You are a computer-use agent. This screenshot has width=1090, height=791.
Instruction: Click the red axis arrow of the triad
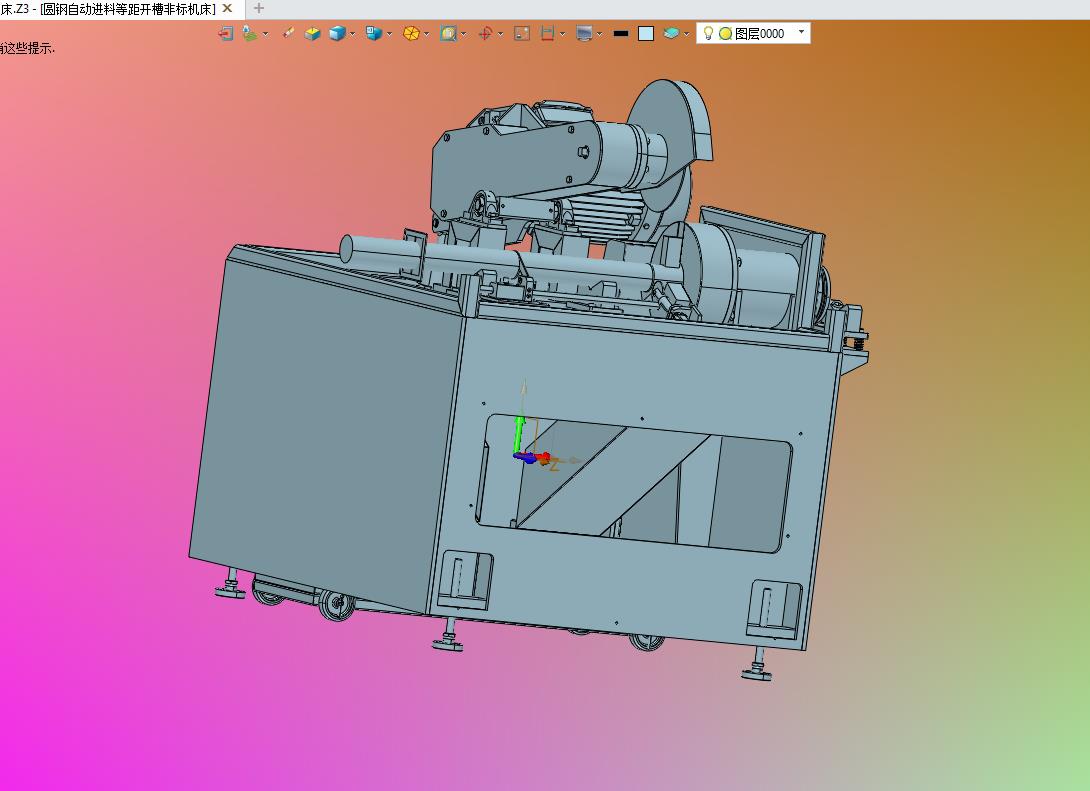[544, 457]
